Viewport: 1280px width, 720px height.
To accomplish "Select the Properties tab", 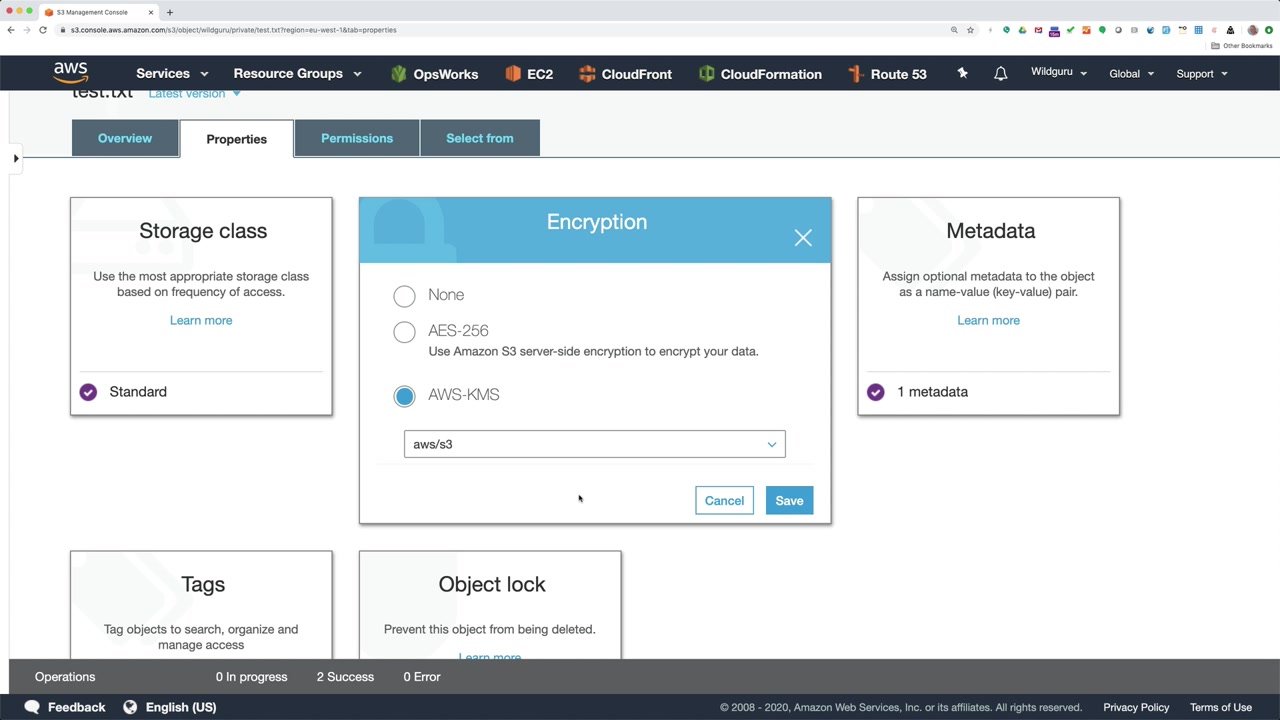I will (x=237, y=139).
